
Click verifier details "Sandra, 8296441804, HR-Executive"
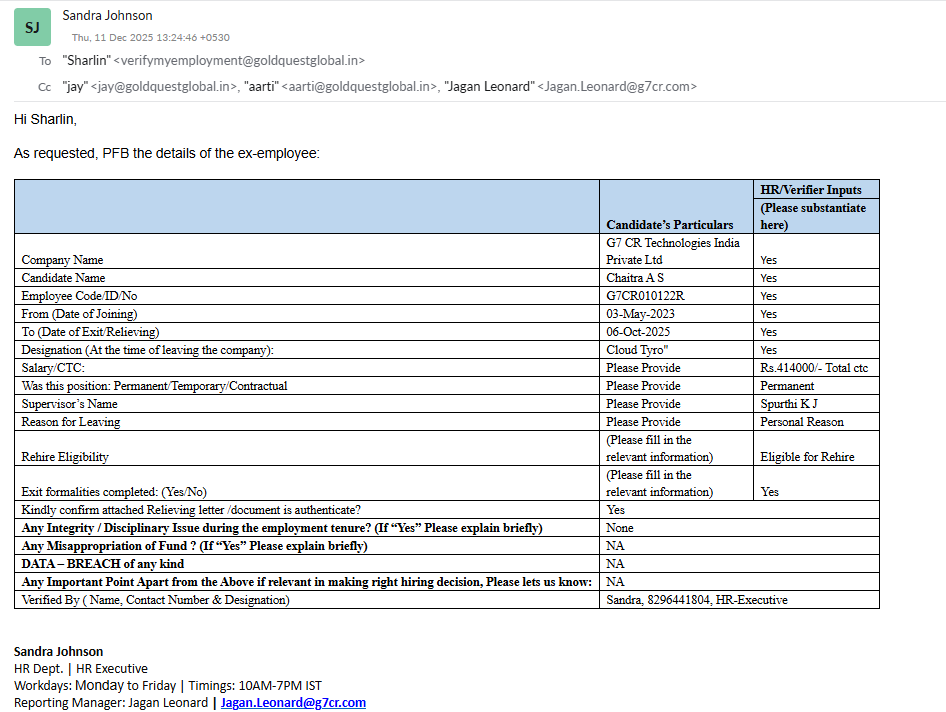point(696,600)
